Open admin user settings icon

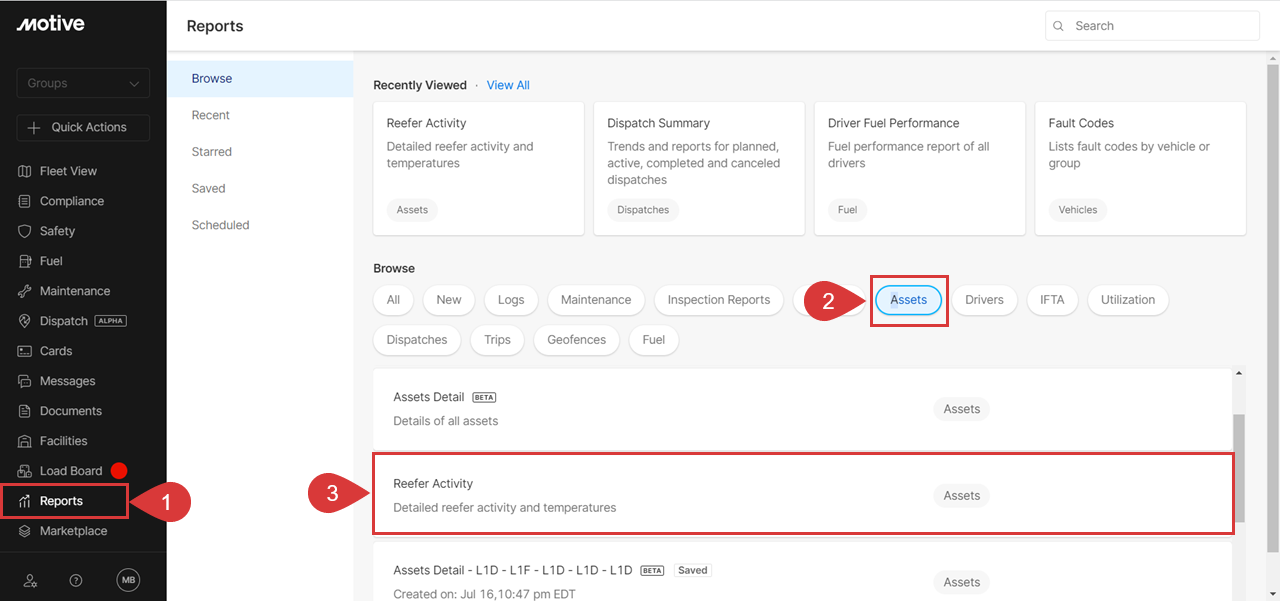(30, 580)
